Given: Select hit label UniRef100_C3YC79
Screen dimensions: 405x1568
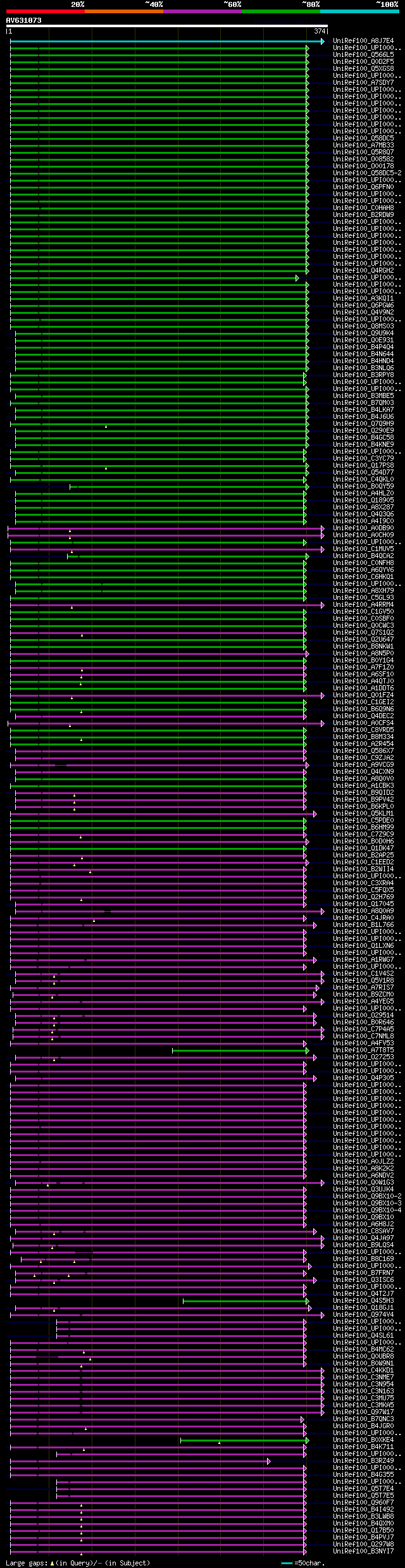Looking at the screenshot, I should pos(363,459).
